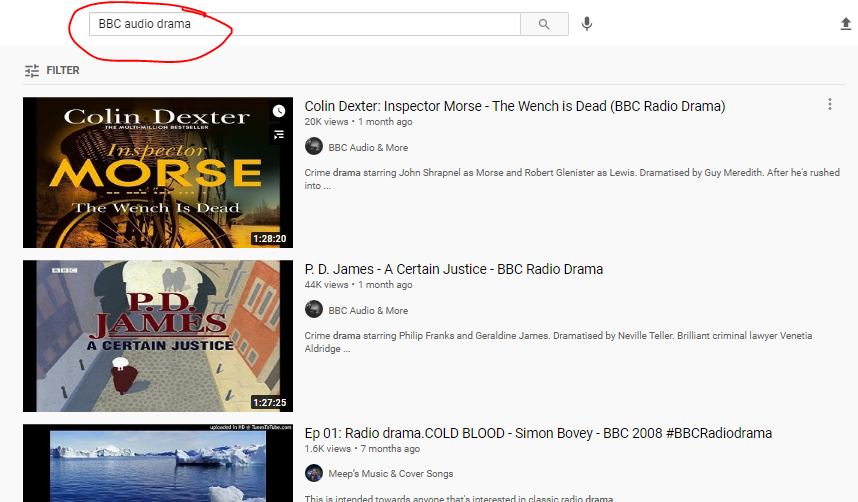Play the Inspector Morse video thumbnail
This screenshot has height=502, width=858.
[x=158, y=172]
